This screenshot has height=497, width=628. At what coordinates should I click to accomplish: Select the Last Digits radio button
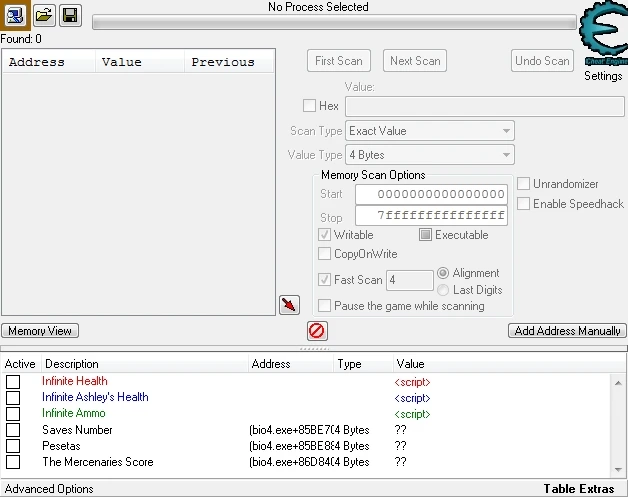443,290
